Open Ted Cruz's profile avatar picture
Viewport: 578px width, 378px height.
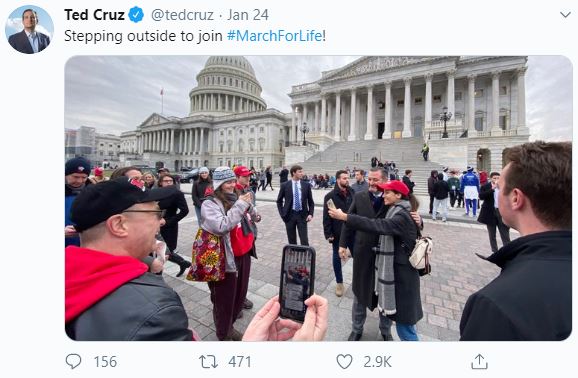click(29, 30)
